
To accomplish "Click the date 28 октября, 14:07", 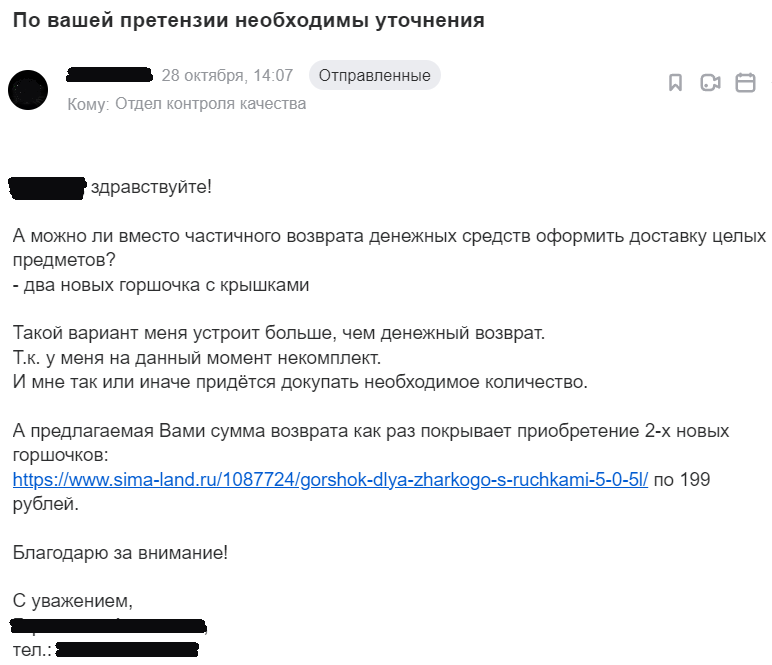I will click(227, 76).
